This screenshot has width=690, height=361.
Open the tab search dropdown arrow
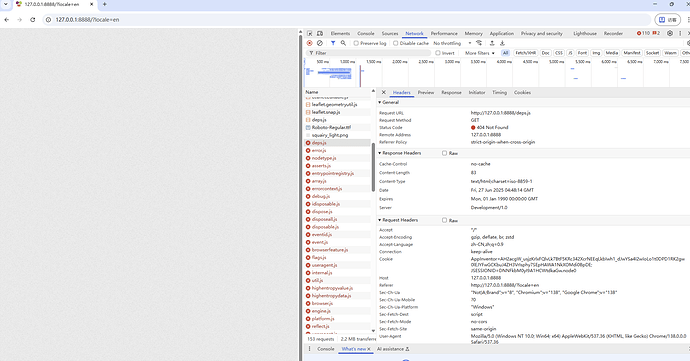(x=6, y=4)
